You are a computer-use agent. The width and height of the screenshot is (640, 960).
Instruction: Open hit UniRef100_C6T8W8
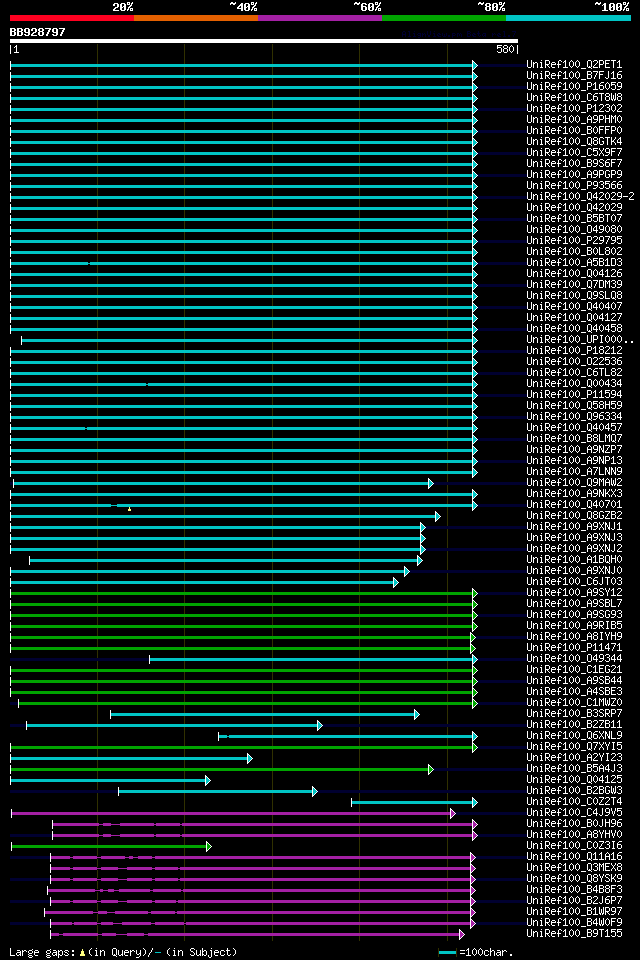574,97
